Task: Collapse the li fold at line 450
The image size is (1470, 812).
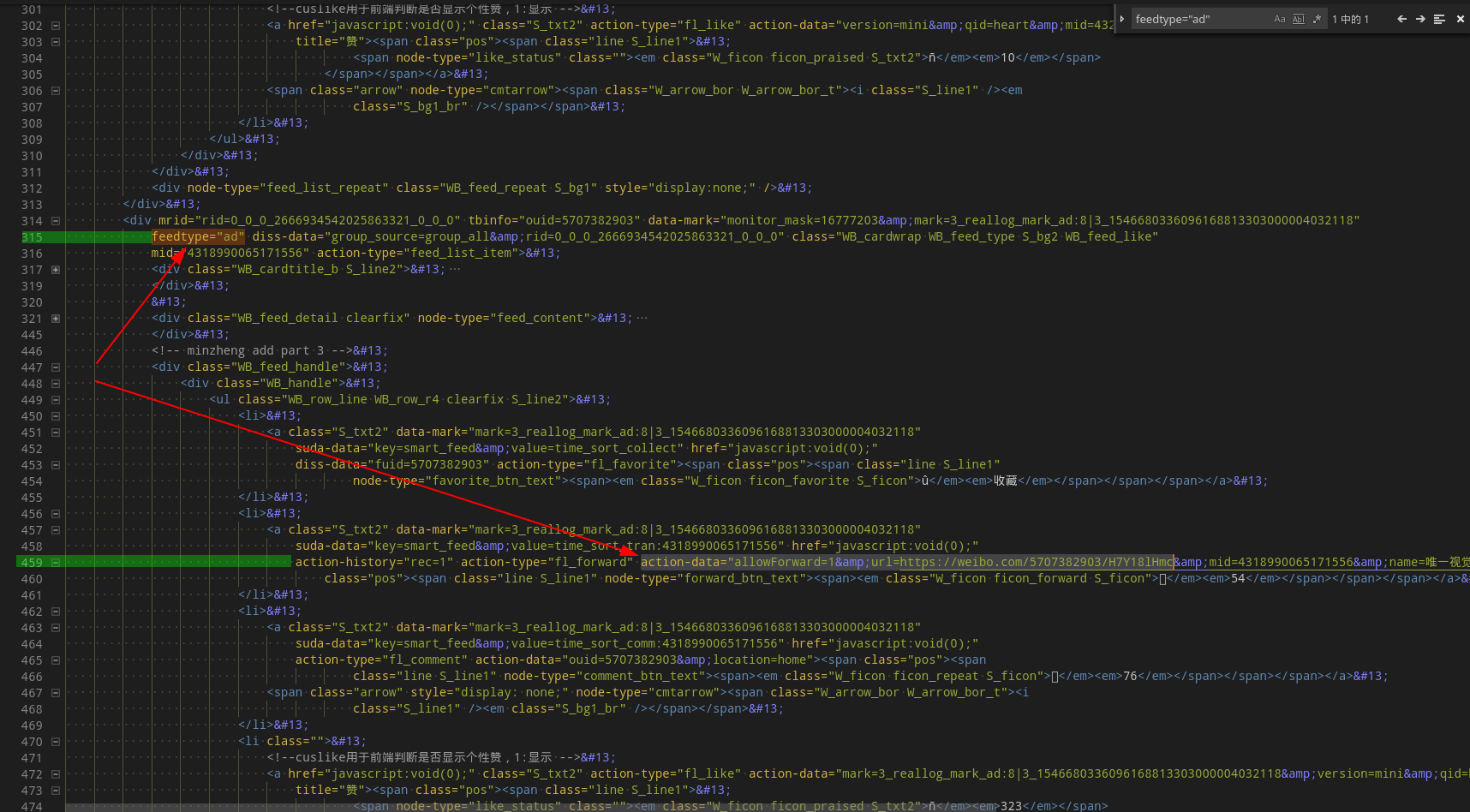Action: (x=56, y=416)
